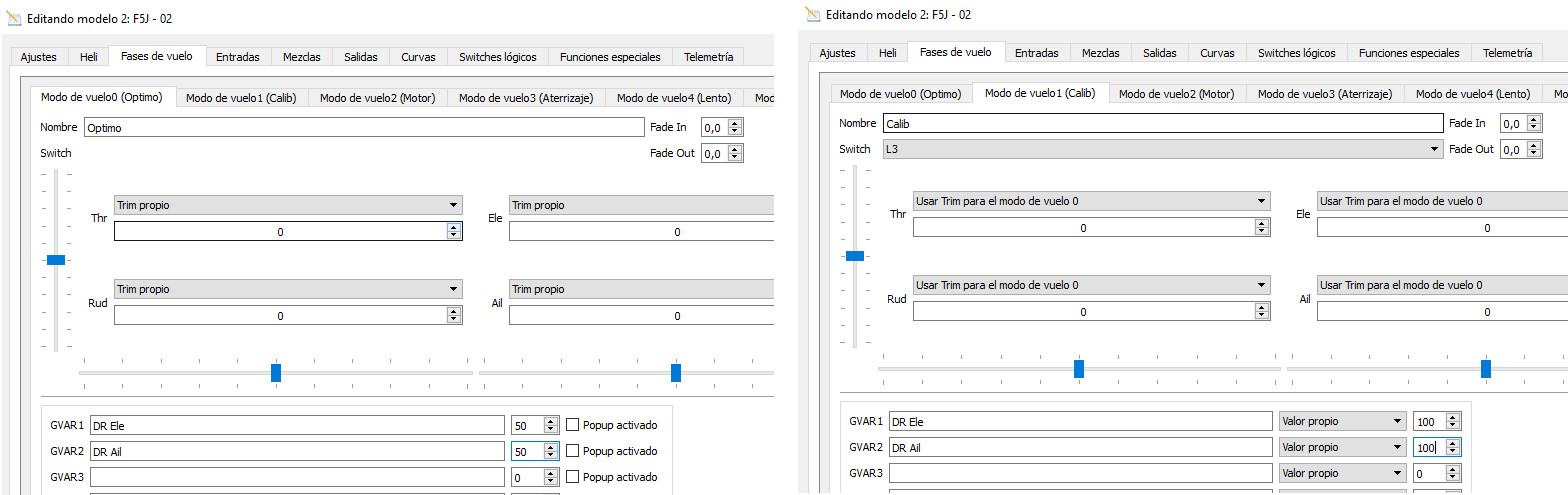Expand the Thr 'Trim propio' dropdown
Screen dimensions: 1568x495
click(288, 205)
